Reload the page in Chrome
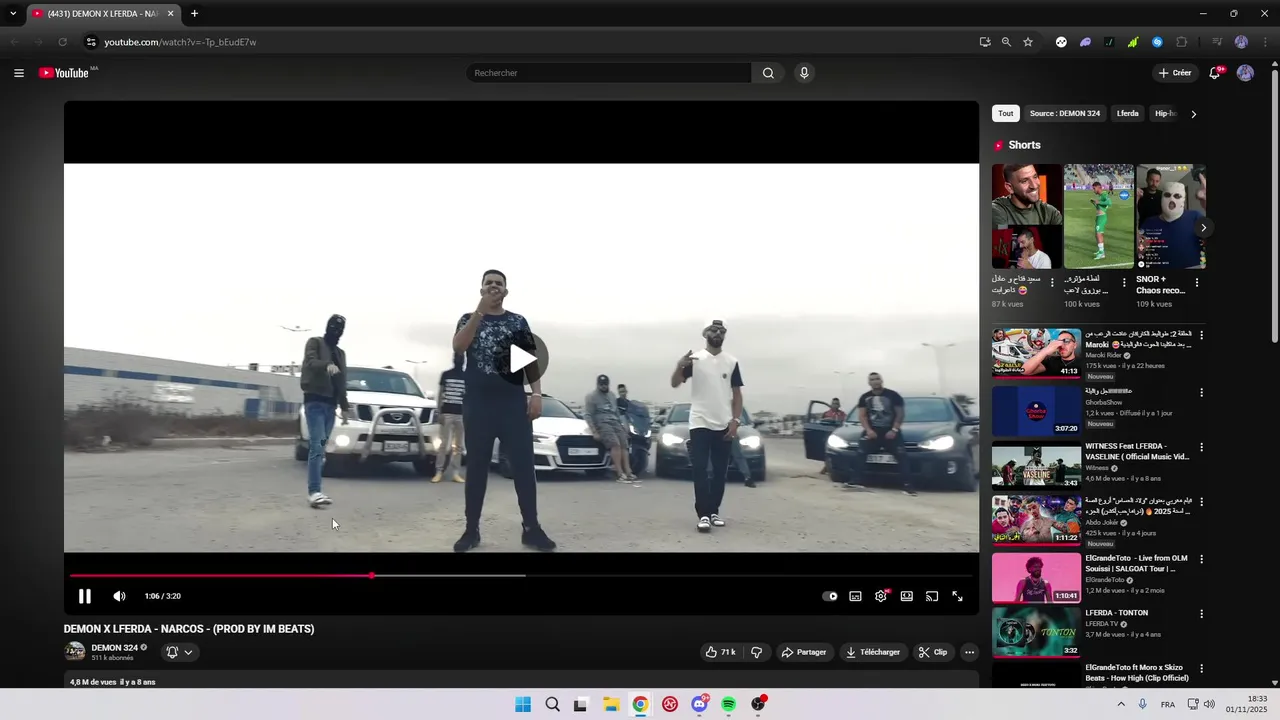 62,42
